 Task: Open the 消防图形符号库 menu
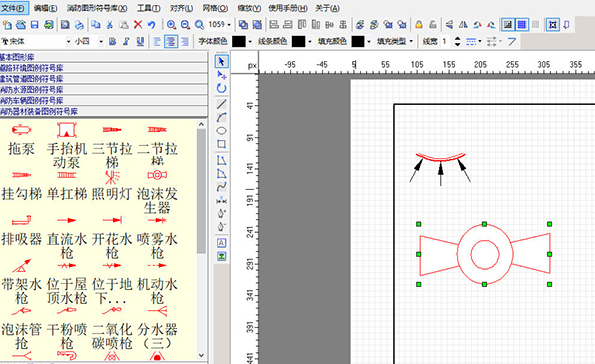click(97, 8)
